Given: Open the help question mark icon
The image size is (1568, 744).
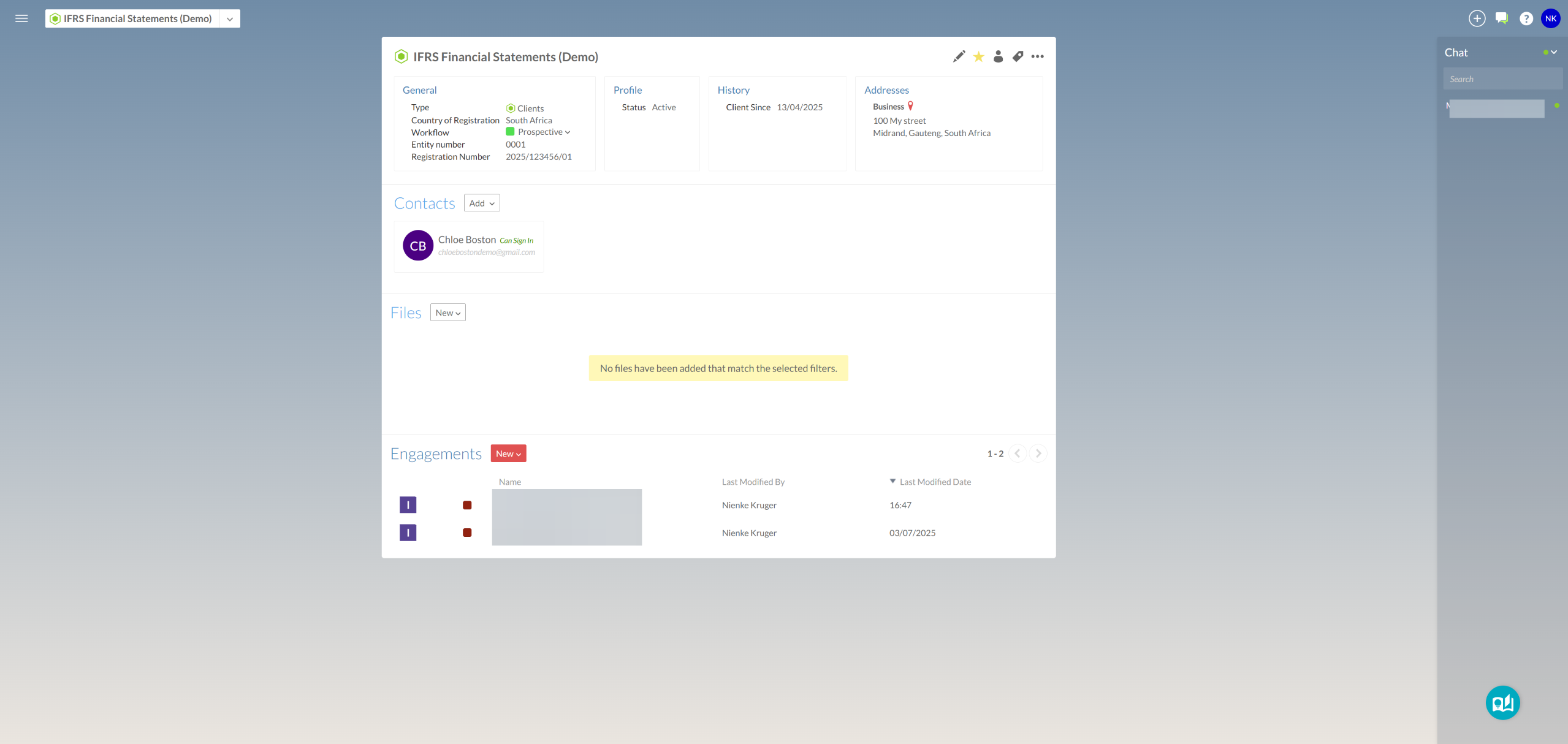Looking at the screenshot, I should [x=1526, y=18].
